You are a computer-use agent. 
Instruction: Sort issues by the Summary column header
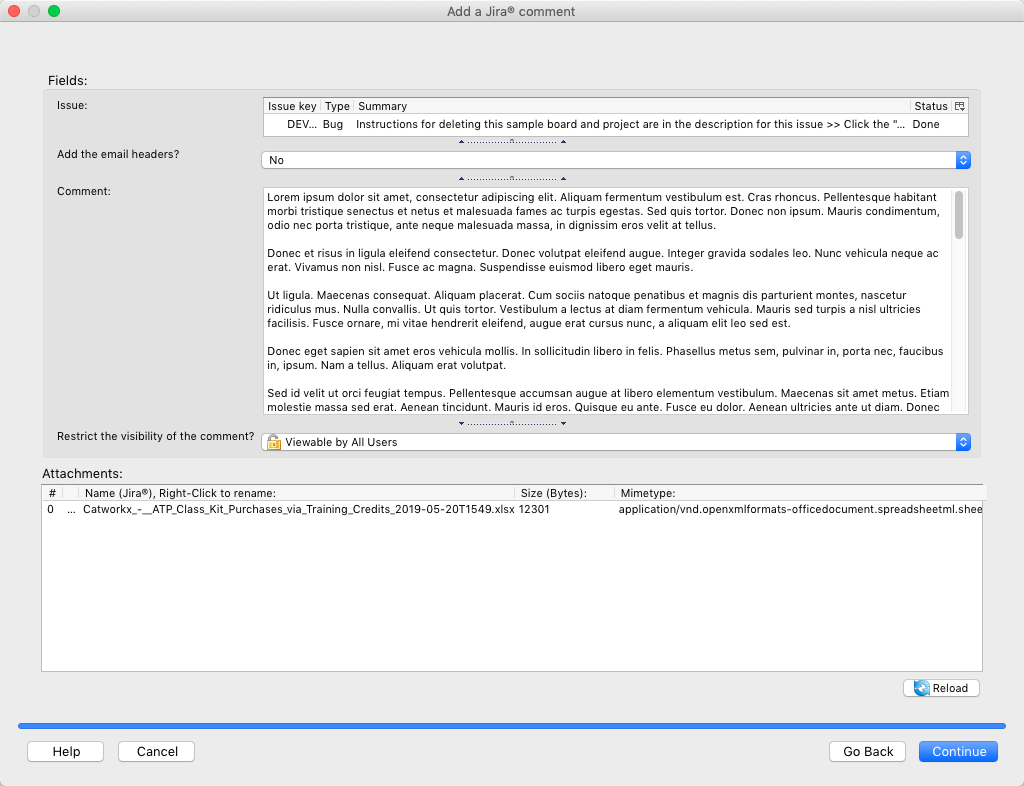click(630, 106)
